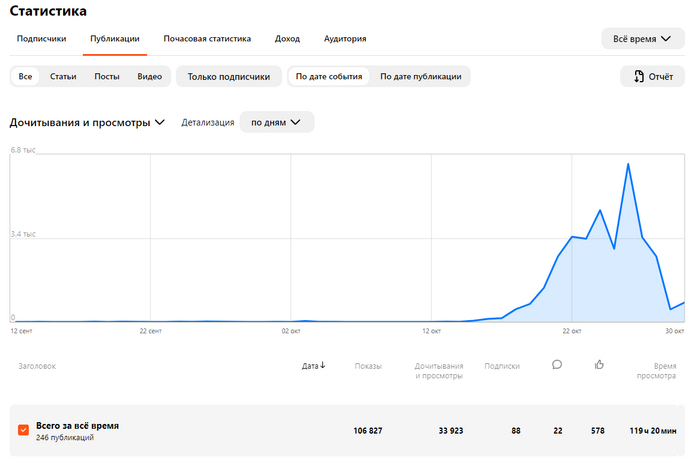The width and height of the screenshot is (700, 463).
Task: Filter by Видео content type
Action: (149, 76)
